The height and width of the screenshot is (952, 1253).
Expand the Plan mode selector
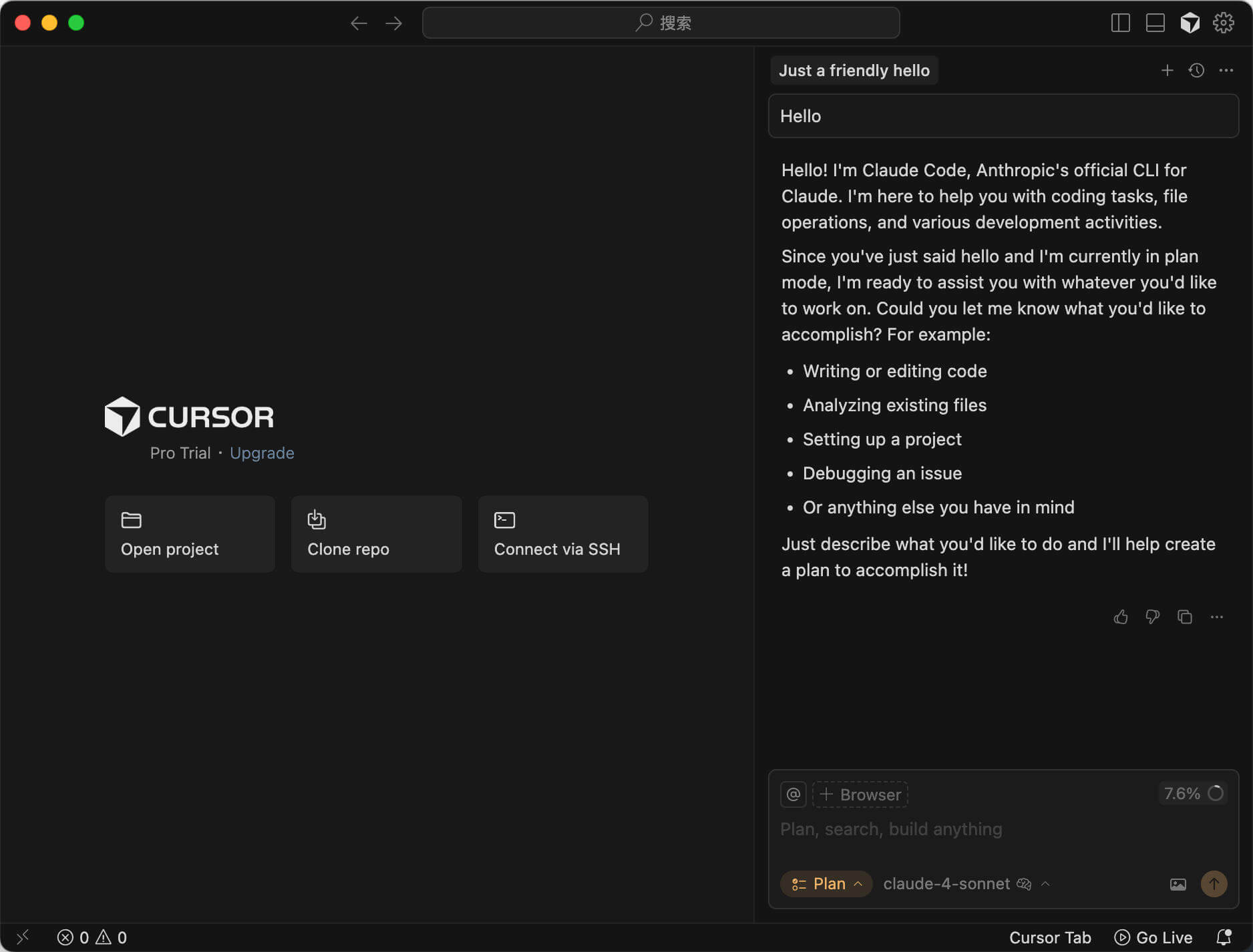coord(826,883)
